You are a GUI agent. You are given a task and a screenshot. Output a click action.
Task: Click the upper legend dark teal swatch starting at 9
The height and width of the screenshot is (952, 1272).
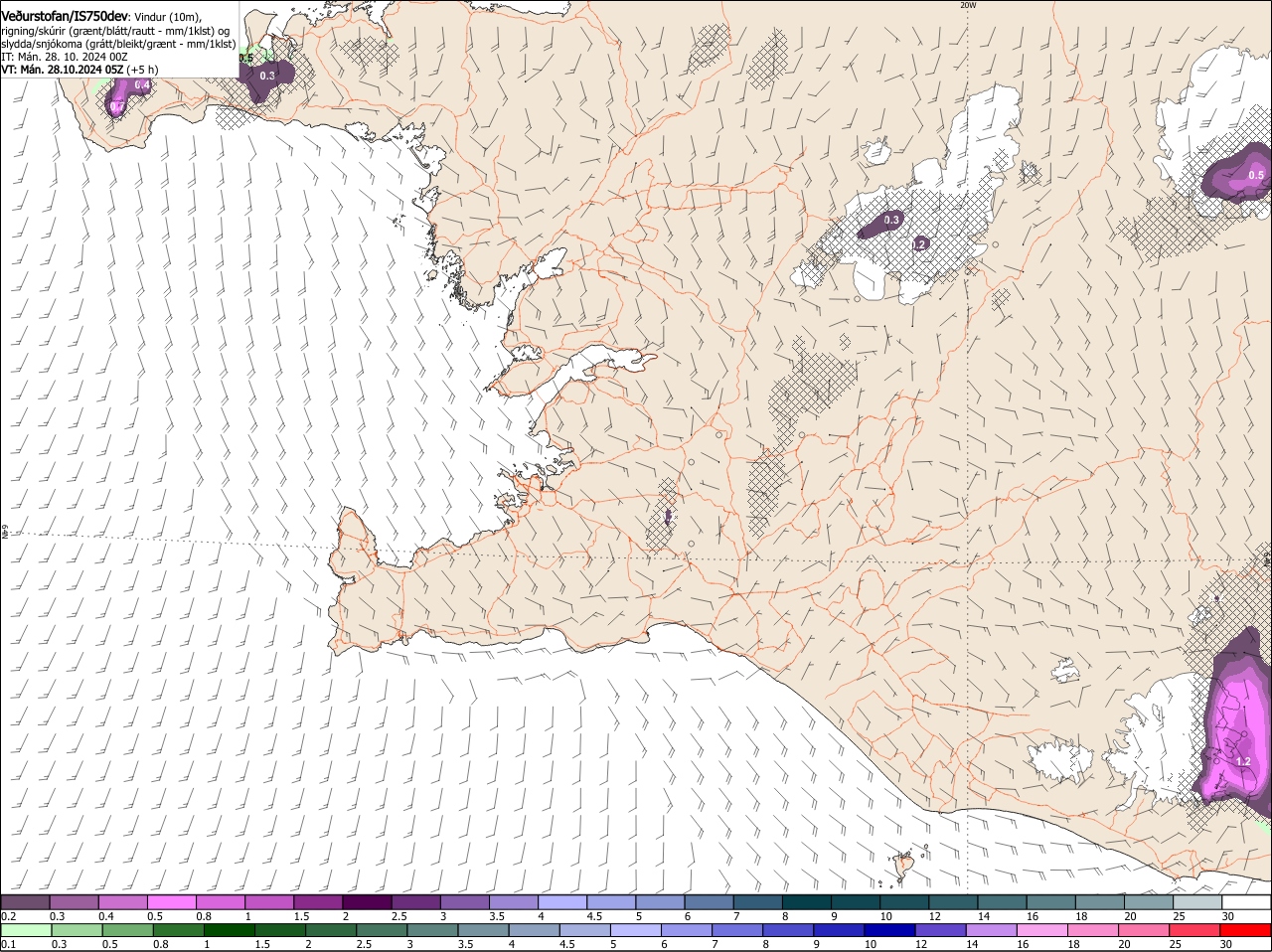856,901
